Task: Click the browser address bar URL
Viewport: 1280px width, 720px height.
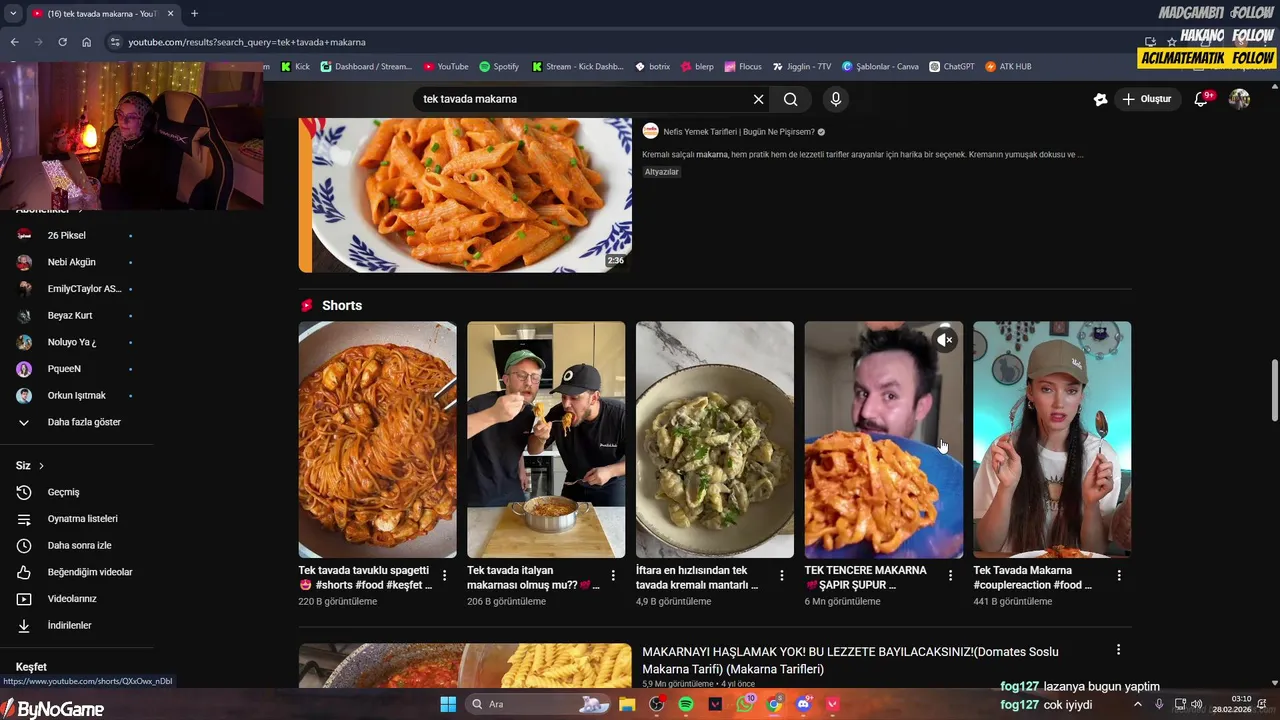Action: coord(247,42)
